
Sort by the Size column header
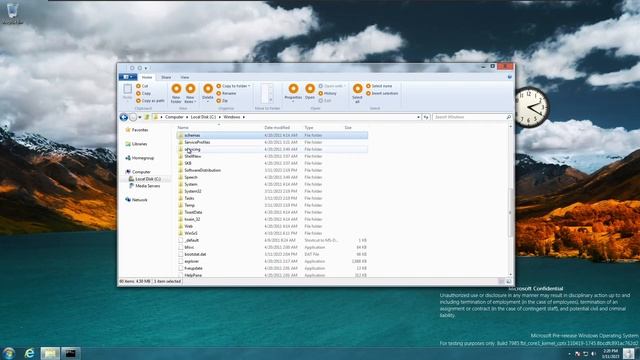[x=348, y=128]
